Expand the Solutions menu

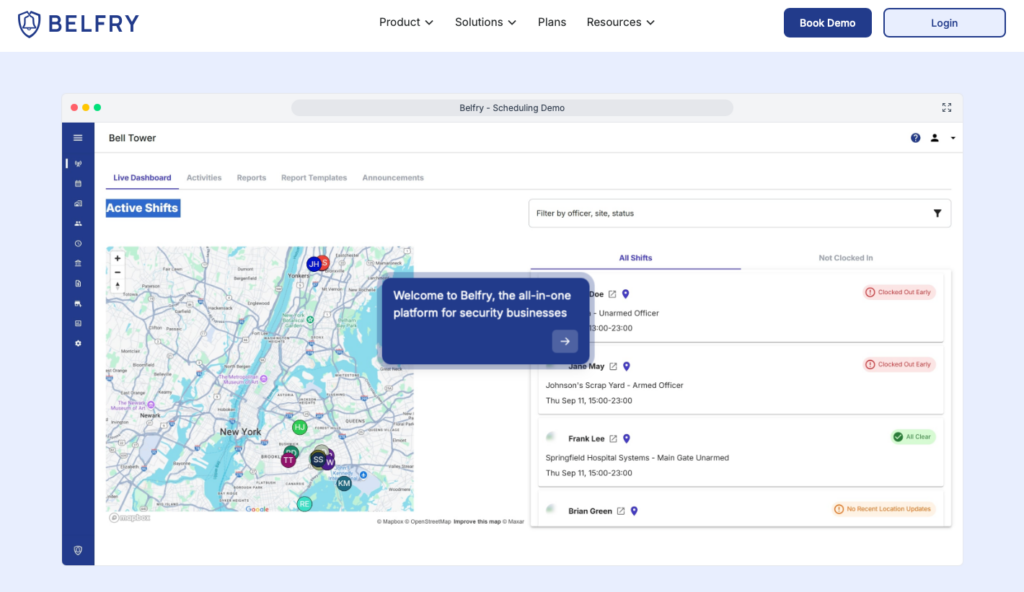pos(485,22)
